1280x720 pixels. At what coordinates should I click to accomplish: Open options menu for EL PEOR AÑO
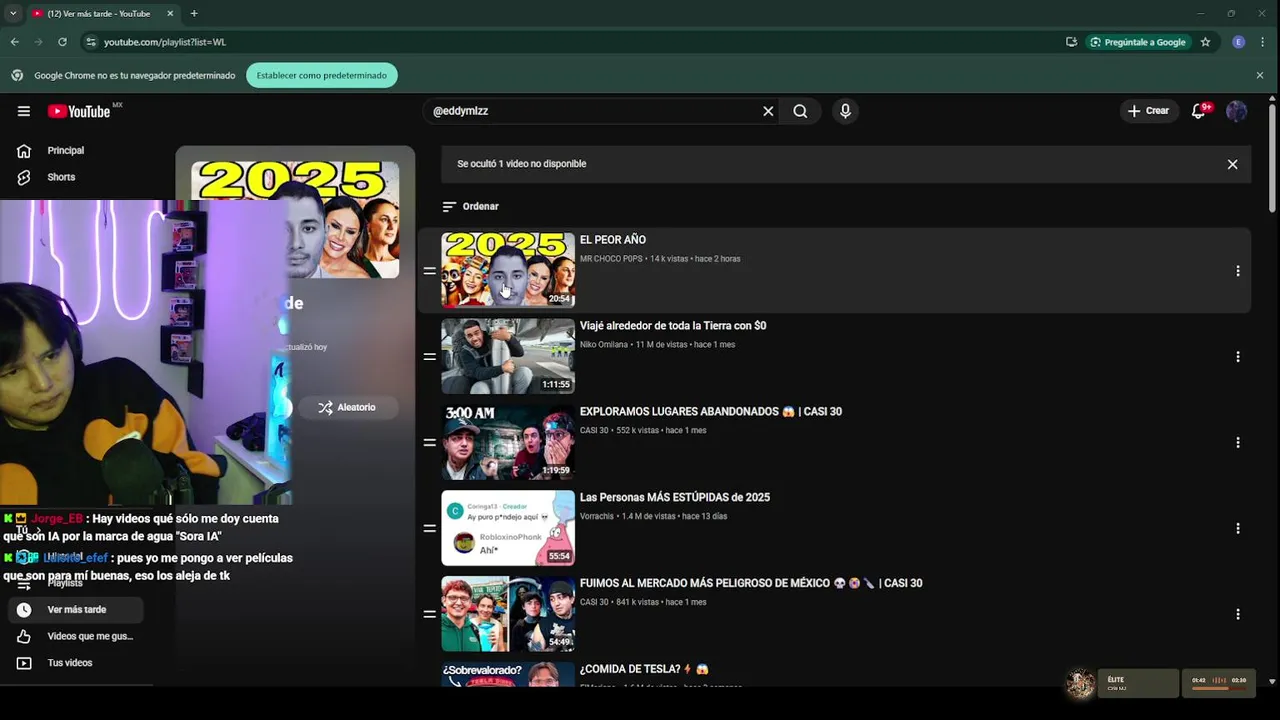pyautogui.click(x=1237, y=271)
